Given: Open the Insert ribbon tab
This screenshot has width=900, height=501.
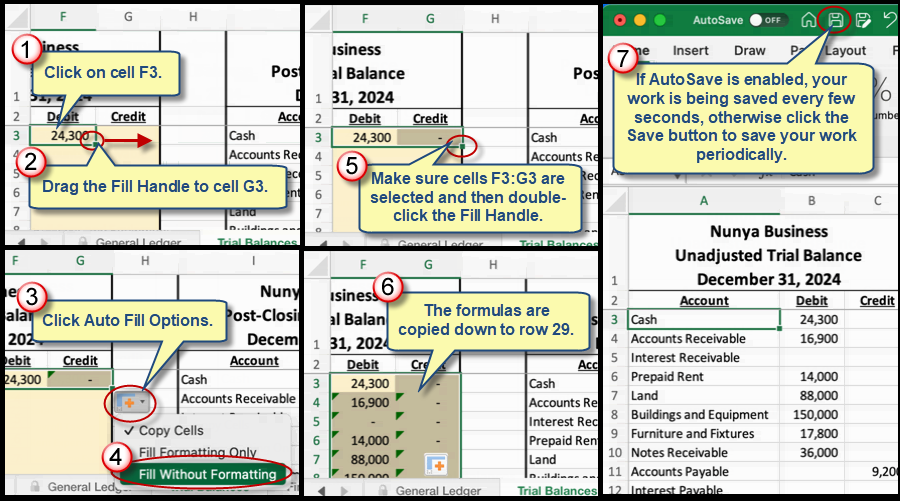Looking at the screenshot, I should click(690, 51).
